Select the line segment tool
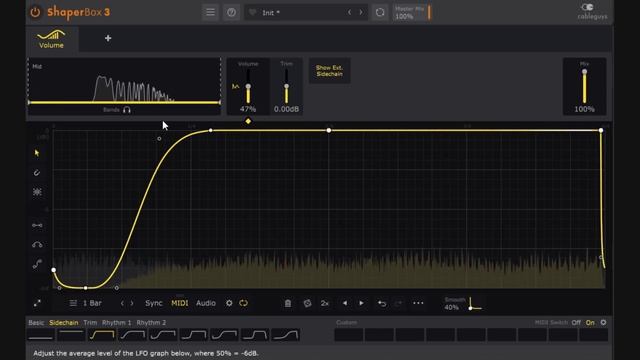 pos(37,225)
